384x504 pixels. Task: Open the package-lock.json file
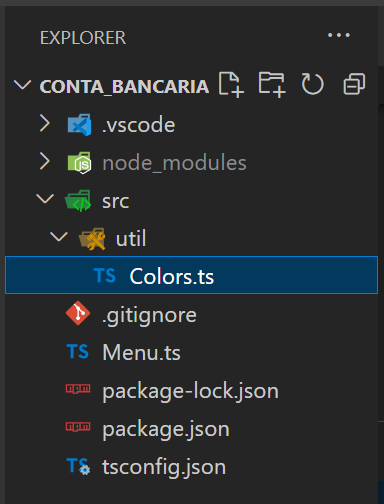[192, 390]
